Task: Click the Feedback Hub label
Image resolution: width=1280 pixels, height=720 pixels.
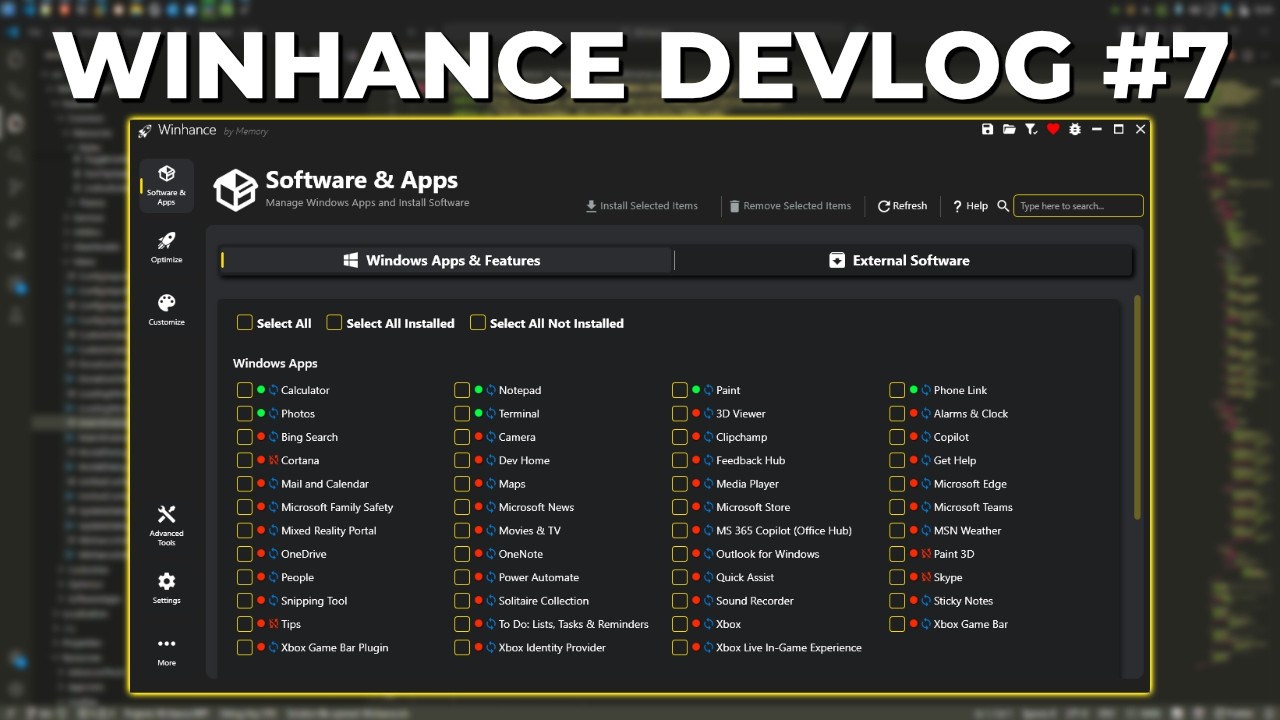Action: 750,460
